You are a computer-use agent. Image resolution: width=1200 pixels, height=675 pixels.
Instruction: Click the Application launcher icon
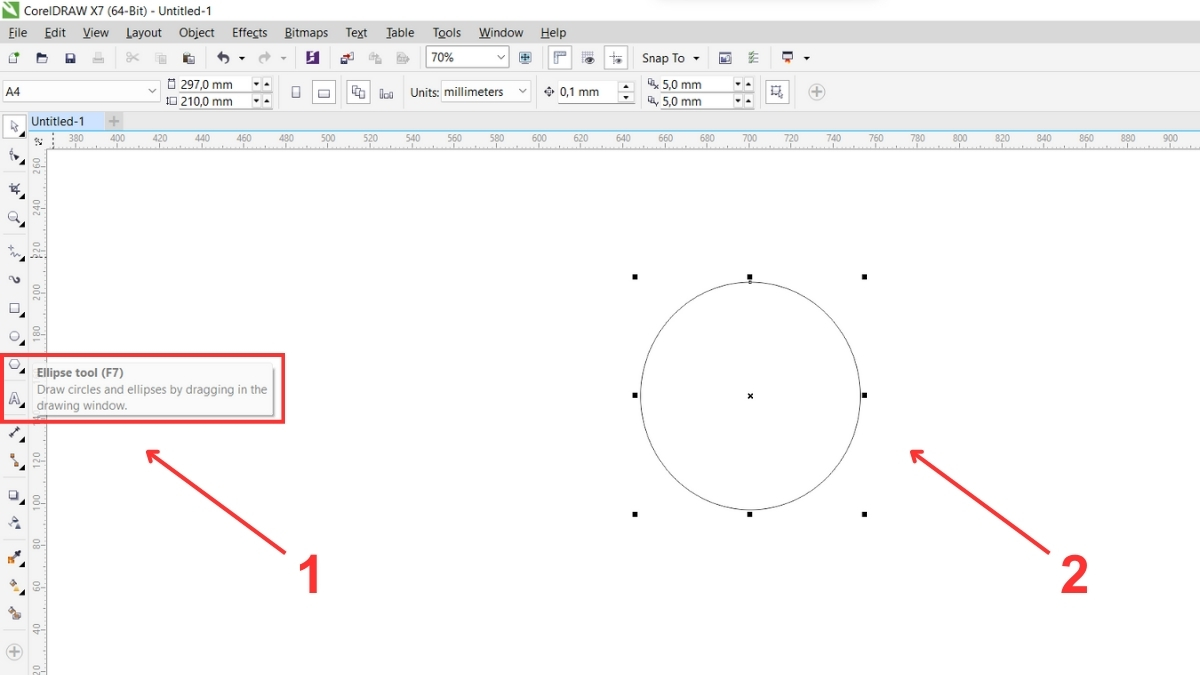(788, 58)
